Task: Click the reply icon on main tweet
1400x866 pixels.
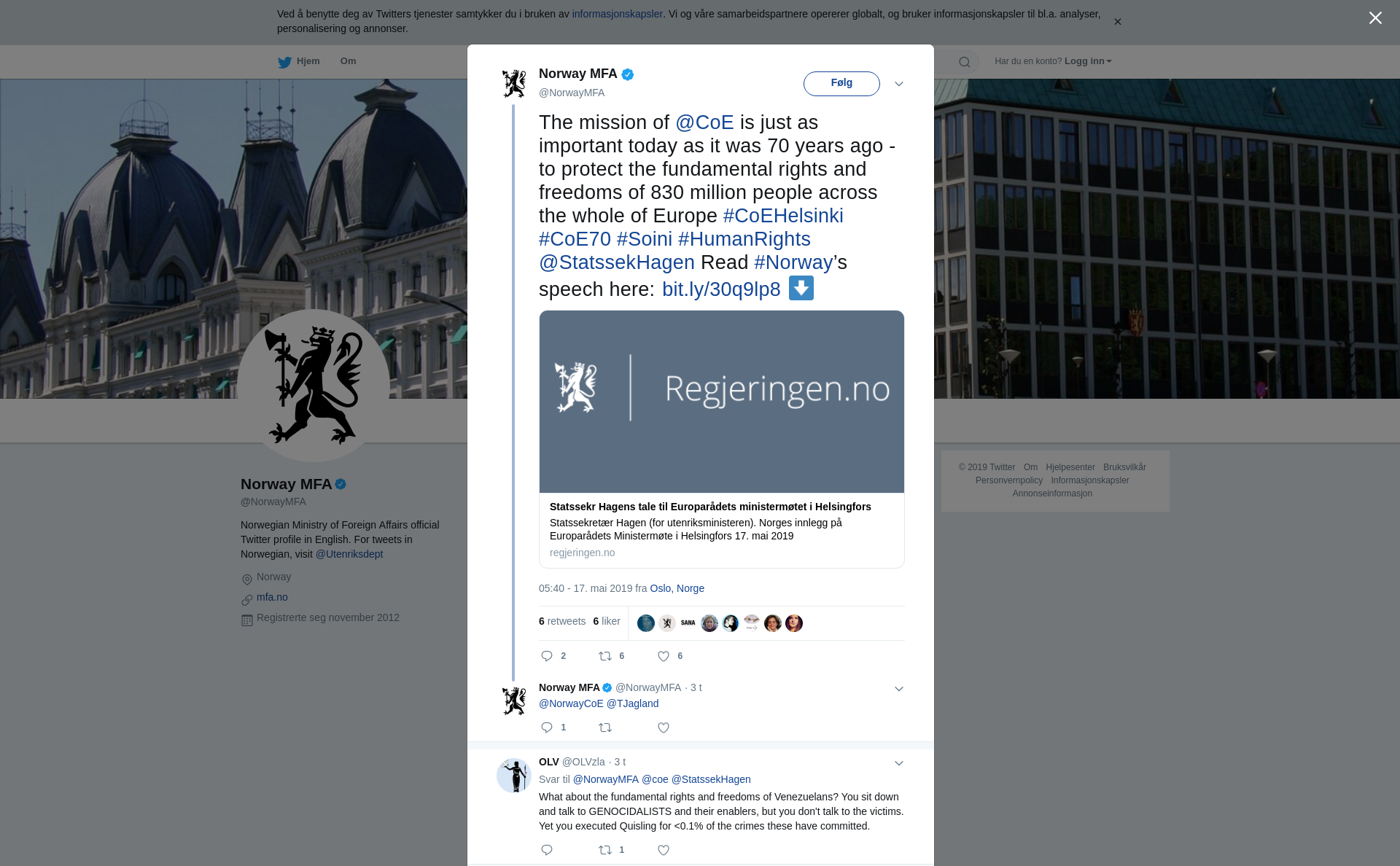Action: pyautogui.click(x=547, y=656)
